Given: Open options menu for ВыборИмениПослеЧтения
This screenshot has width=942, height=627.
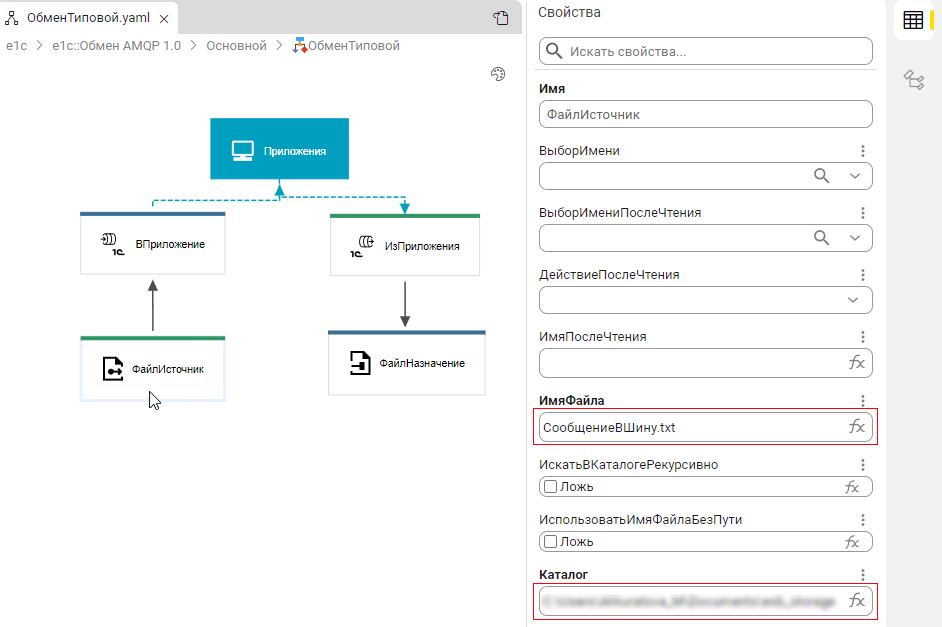Looking at the screenshot, I should (863, 213).
